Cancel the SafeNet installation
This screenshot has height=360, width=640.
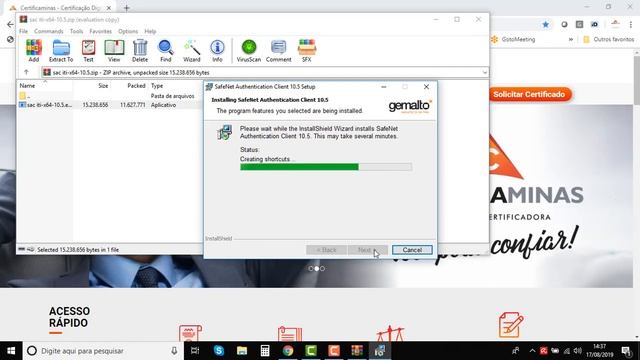tap(412, 250)
